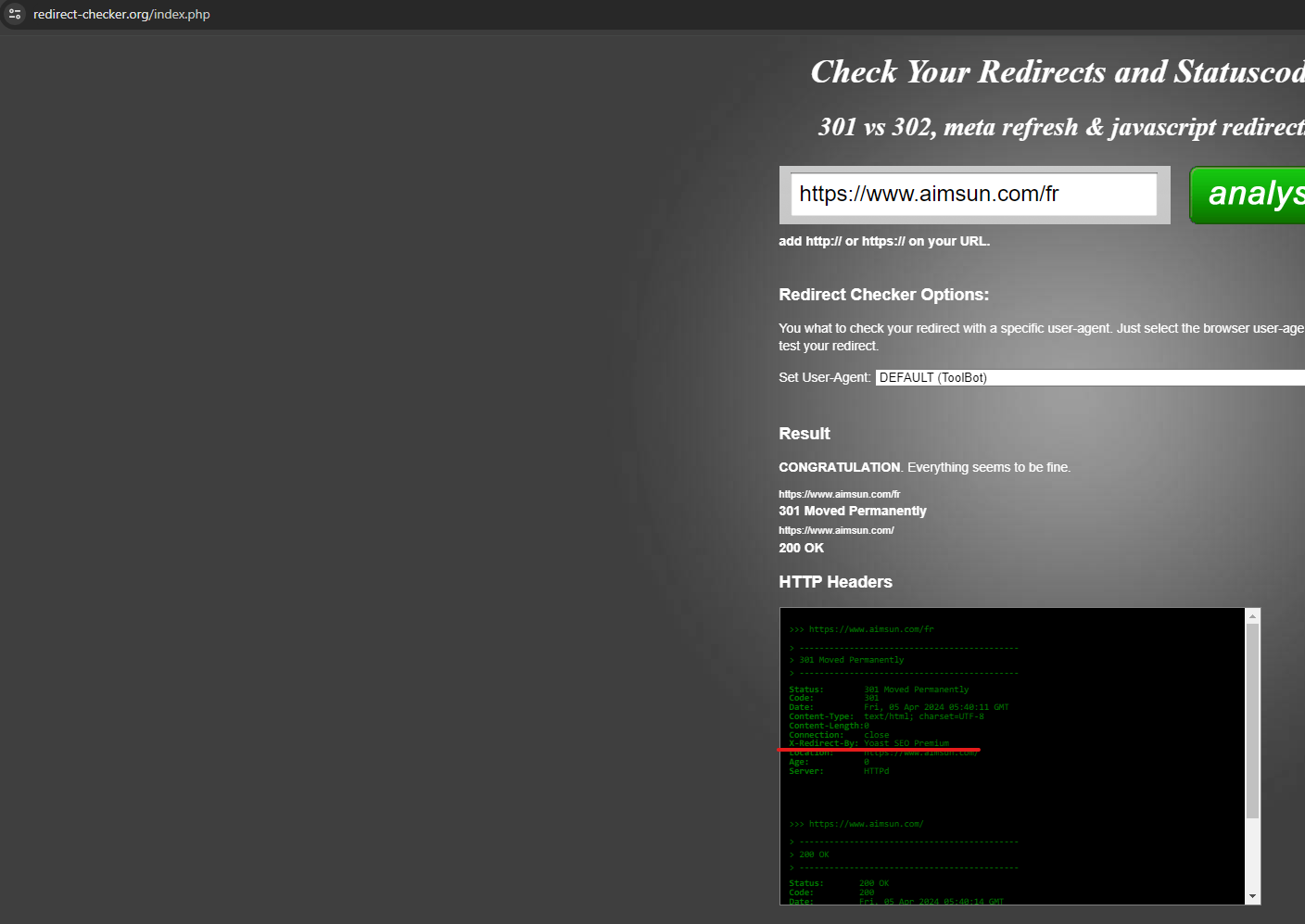Click 'X-Redirect-By: Yoast SEO Premium' header line
Image resolution: width=1305 pixels, height=924 pixels.
869,743
